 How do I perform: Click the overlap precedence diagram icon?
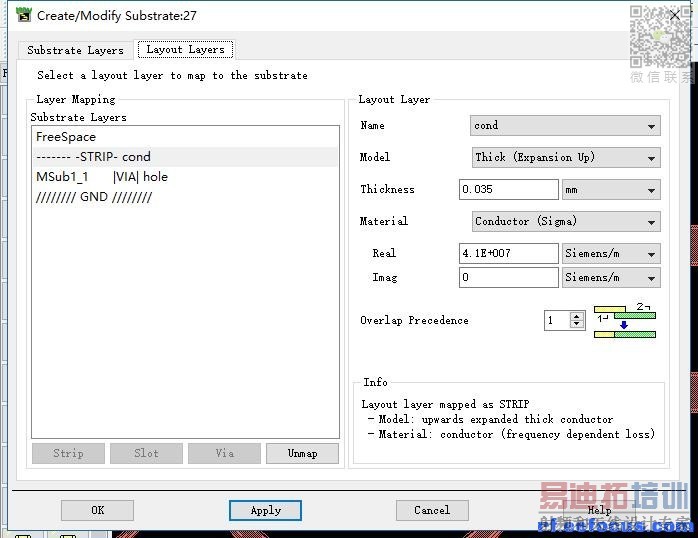(x=625, y=321)
